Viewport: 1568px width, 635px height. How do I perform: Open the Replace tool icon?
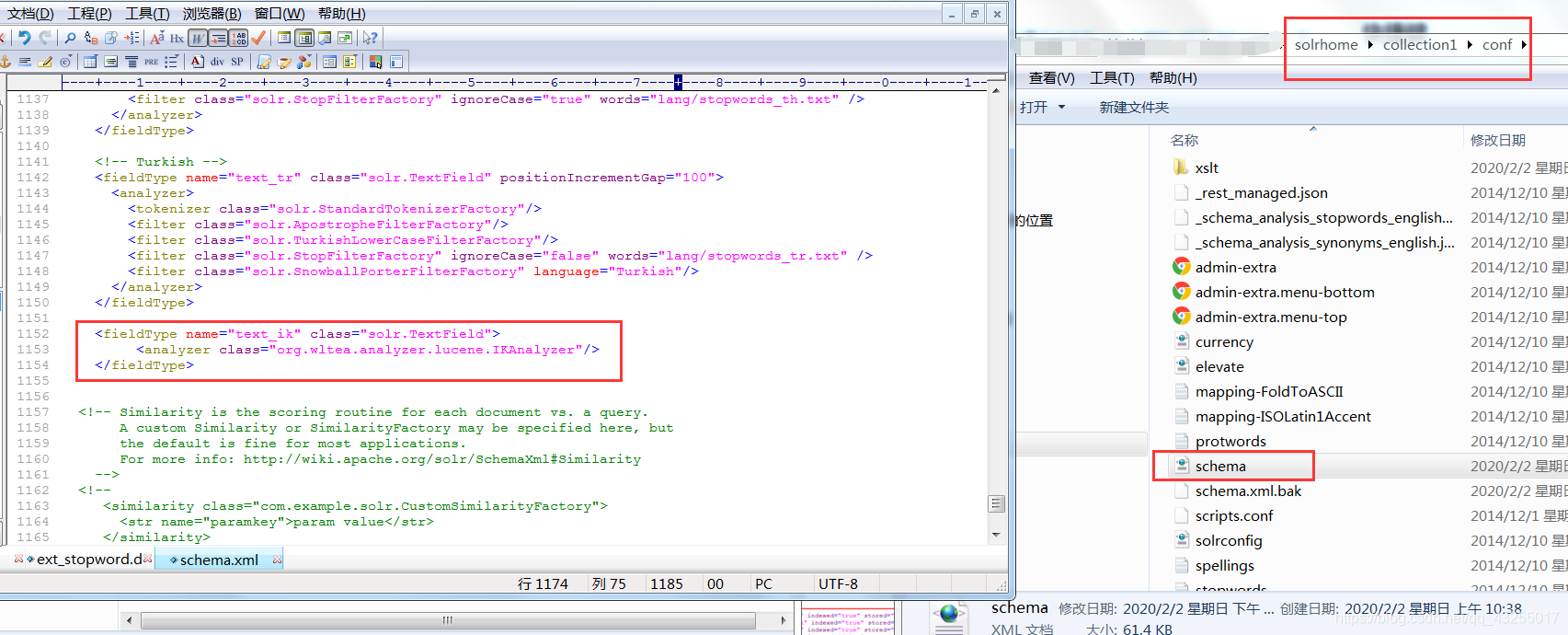pos(91,38)
